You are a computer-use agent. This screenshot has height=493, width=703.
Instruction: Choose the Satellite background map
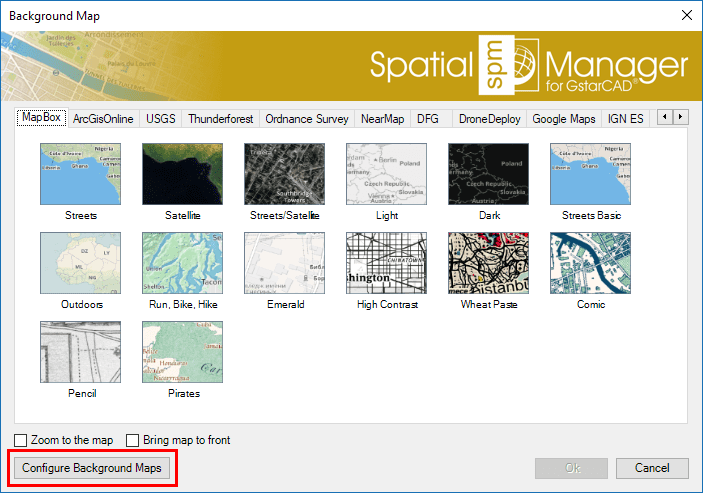click(182, 174)
